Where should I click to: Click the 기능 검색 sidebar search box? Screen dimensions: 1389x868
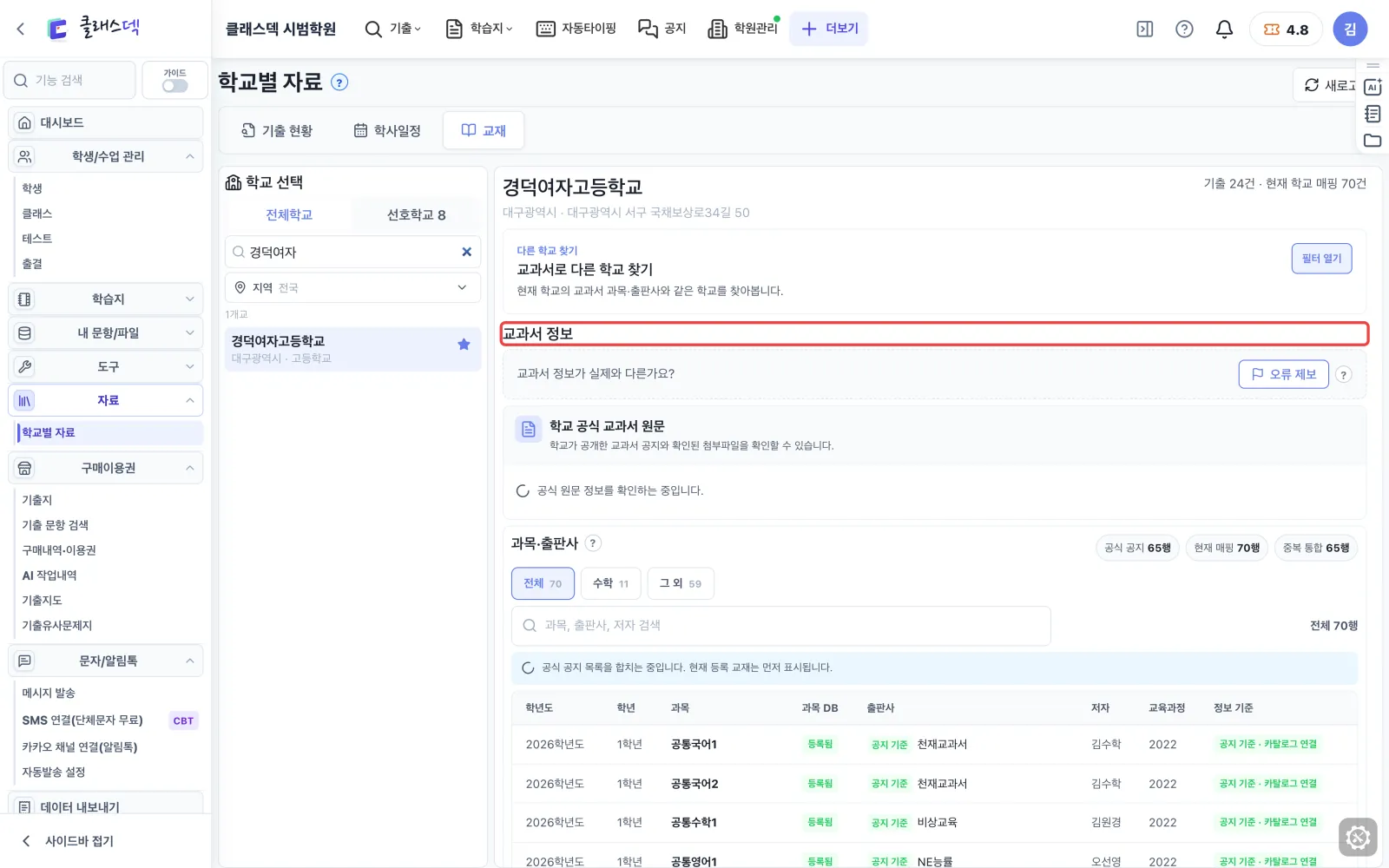click(x=69, y=80)
